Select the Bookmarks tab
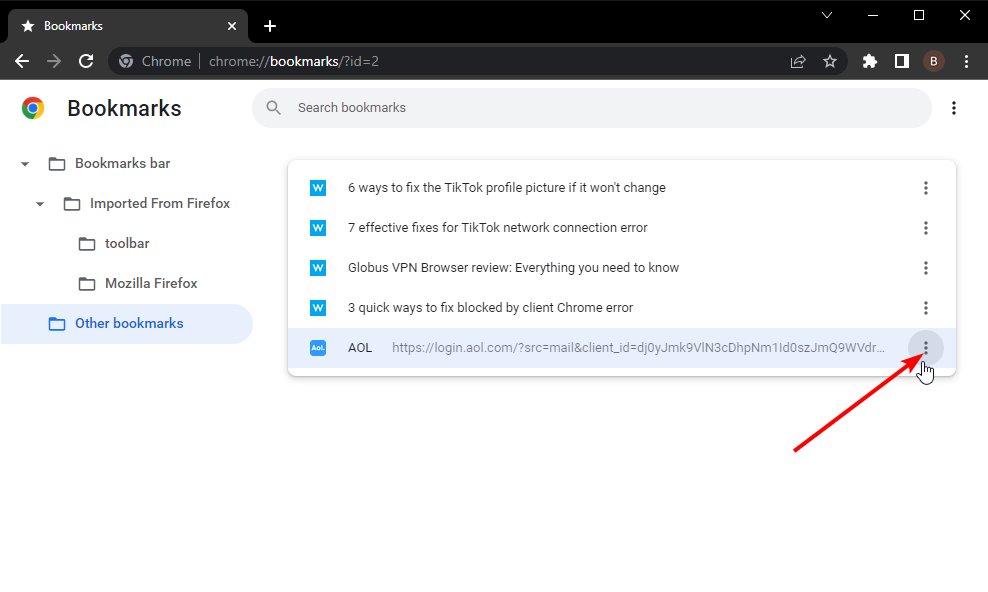Screen dimensions: 988x592 click(x=128, y=26)
